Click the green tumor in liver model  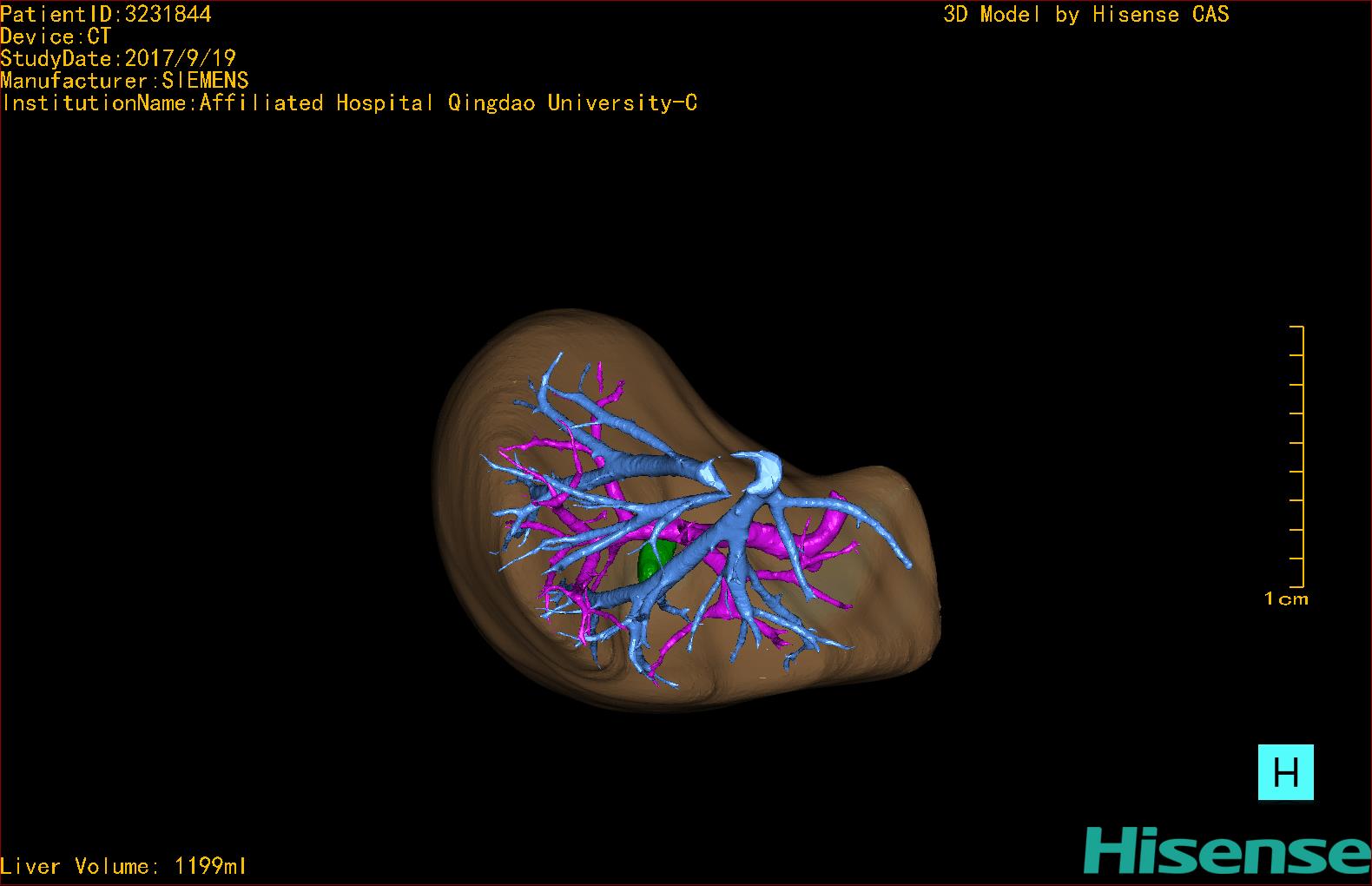click(x=654, y=560)
